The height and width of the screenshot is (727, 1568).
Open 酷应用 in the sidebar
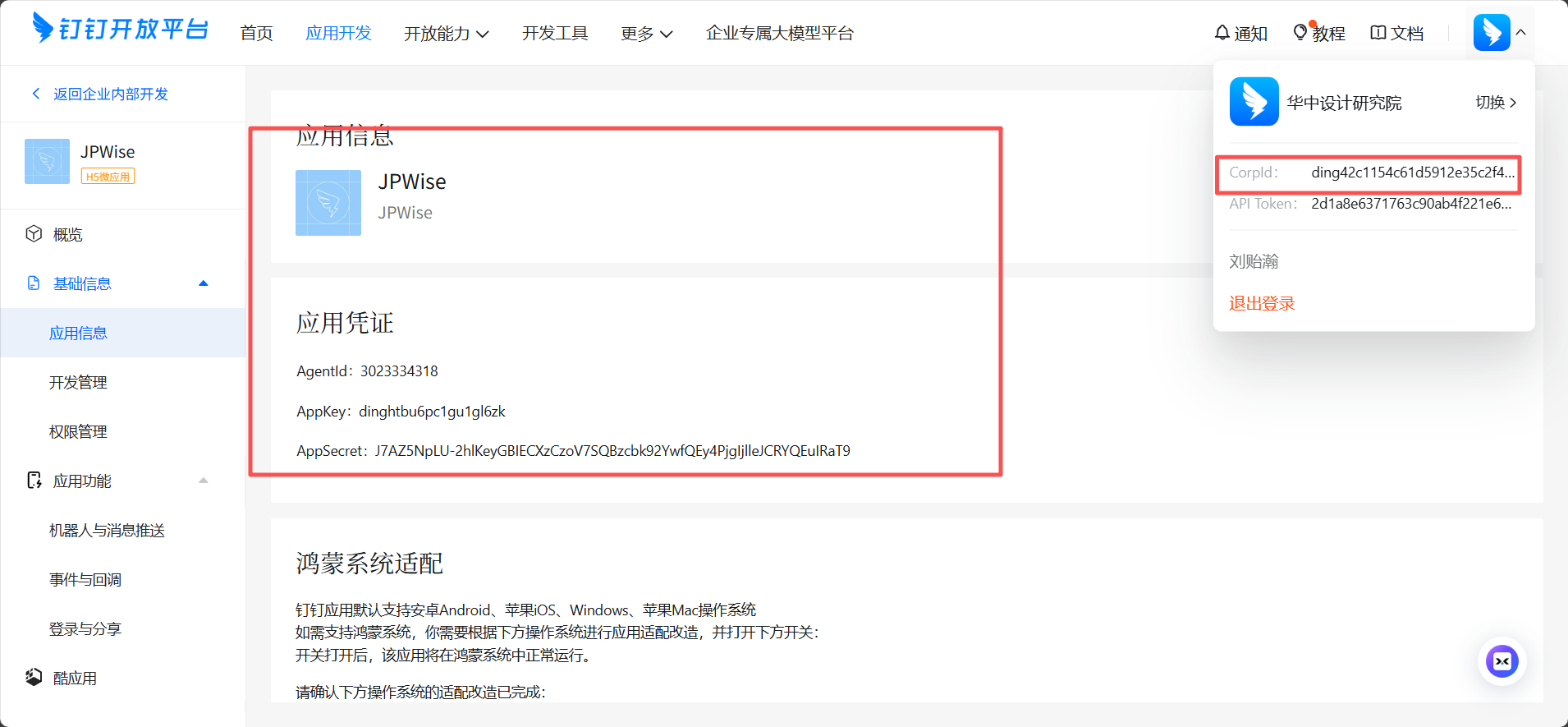[75, 678]
